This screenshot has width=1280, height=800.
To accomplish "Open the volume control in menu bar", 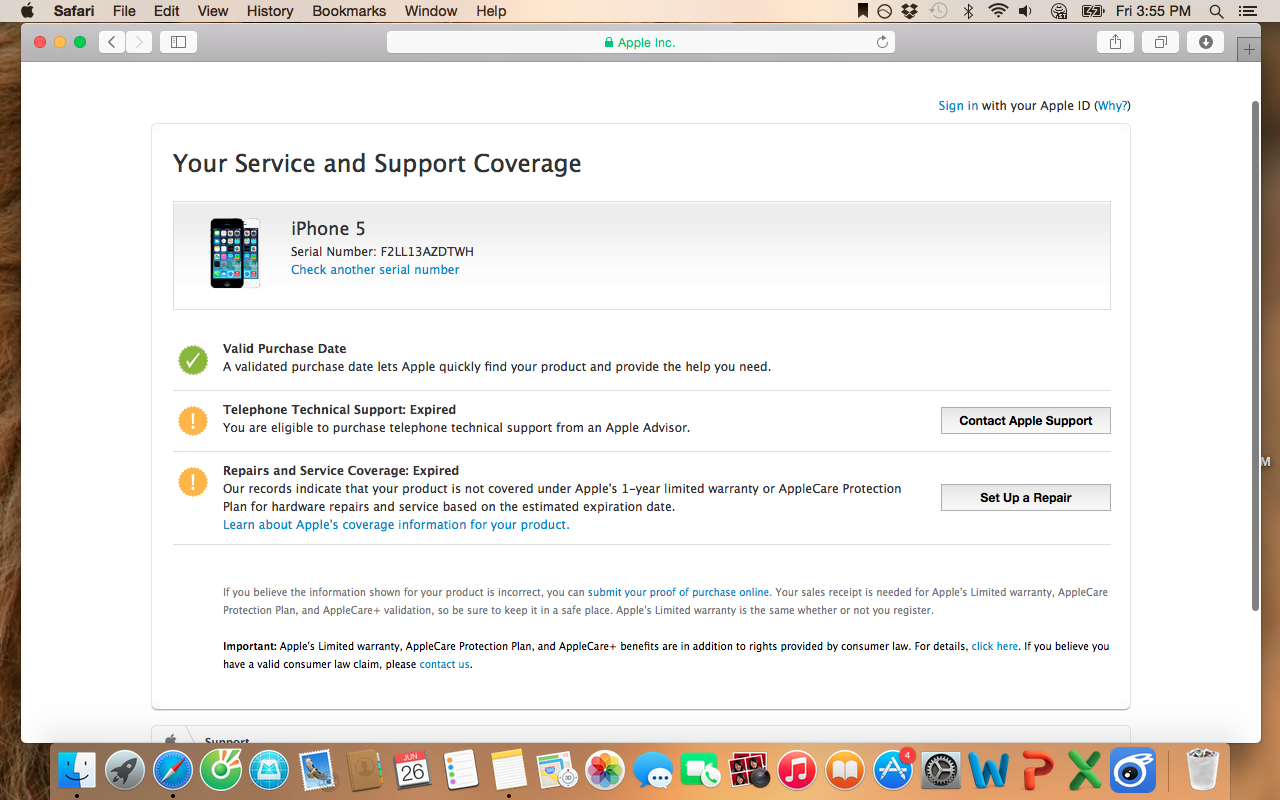I will click(x=1025, y=11).
